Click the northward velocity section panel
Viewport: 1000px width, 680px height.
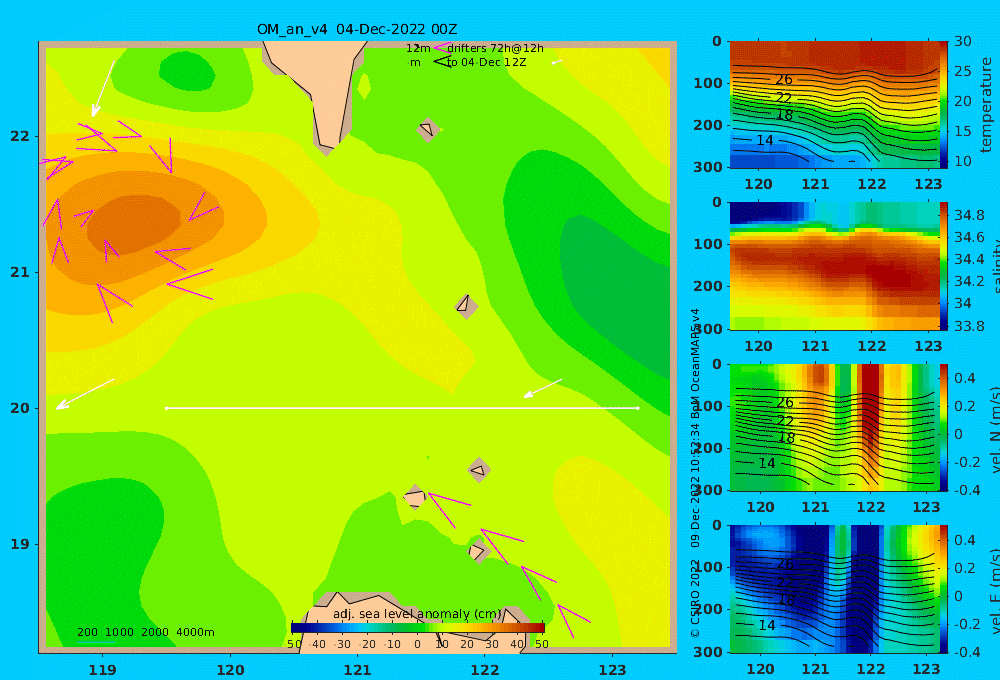[x=834, y=427]
